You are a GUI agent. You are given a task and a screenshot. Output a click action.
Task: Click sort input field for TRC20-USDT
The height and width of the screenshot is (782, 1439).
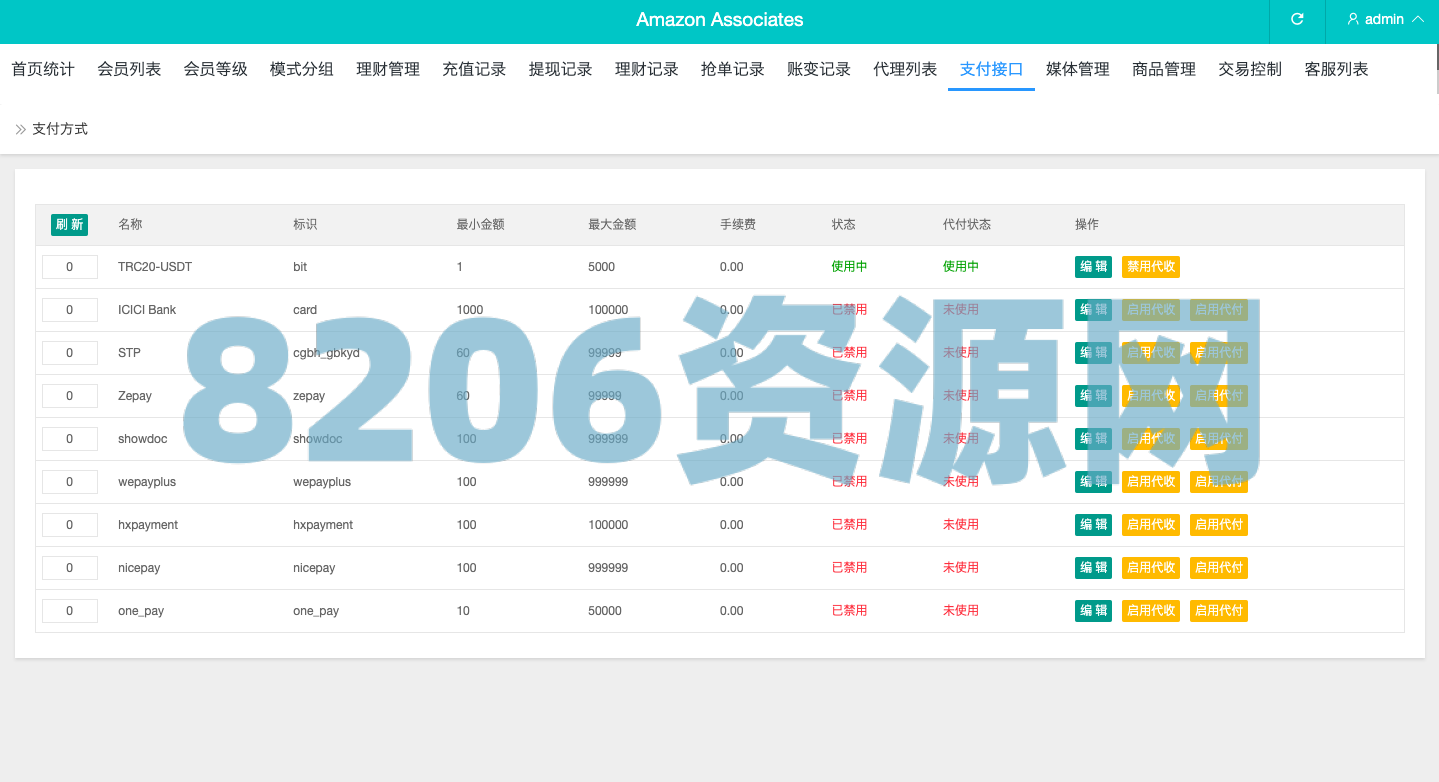pyautogui.click(x=69, y=267)
